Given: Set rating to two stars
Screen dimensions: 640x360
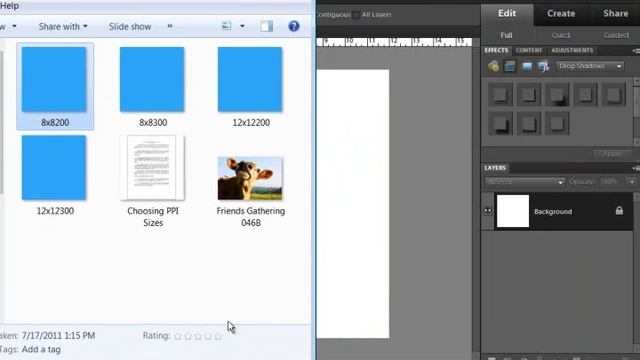Looking at the screenshot, I should [x=188, y=336].
